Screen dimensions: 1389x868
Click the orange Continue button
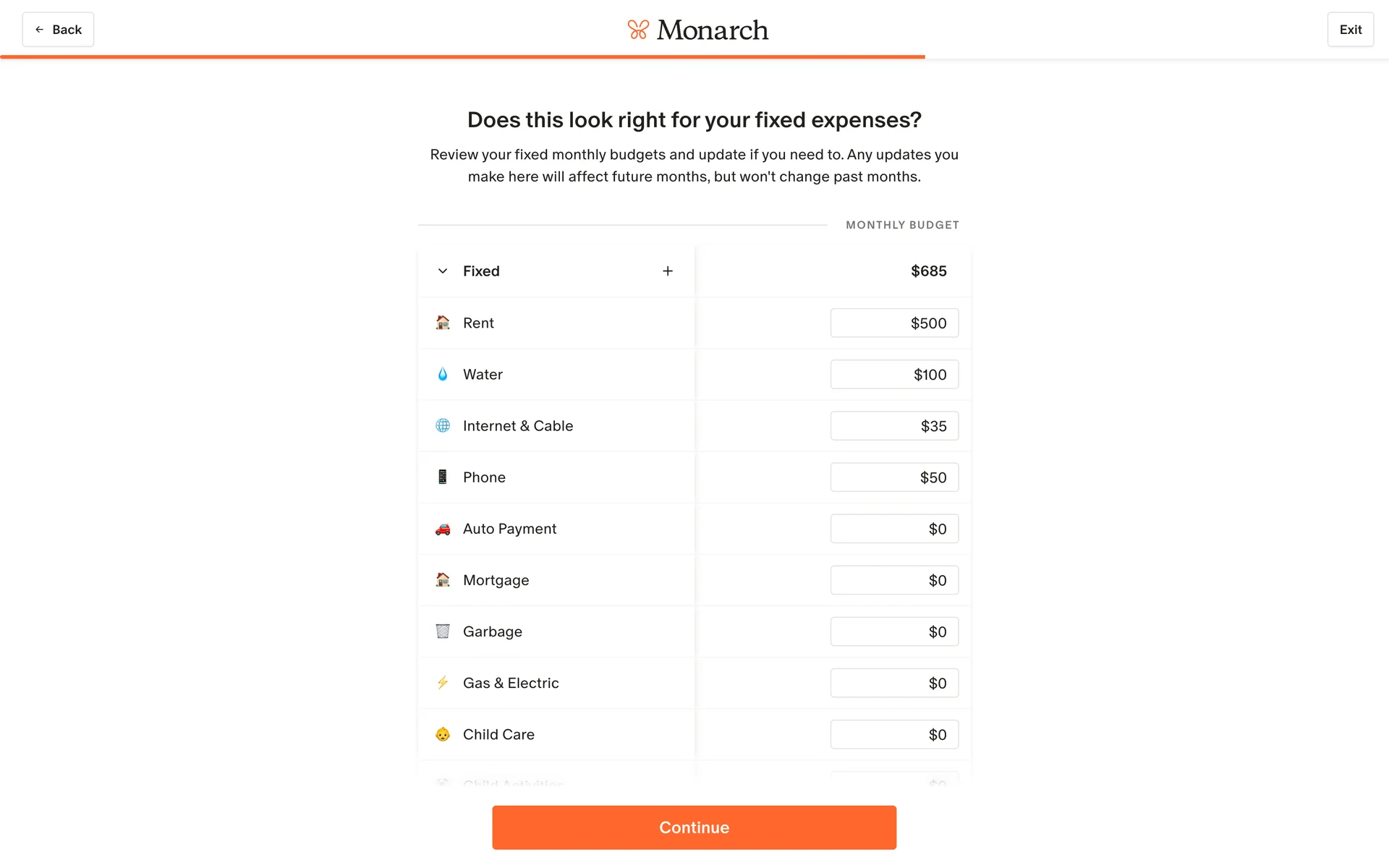pos(694,827)
